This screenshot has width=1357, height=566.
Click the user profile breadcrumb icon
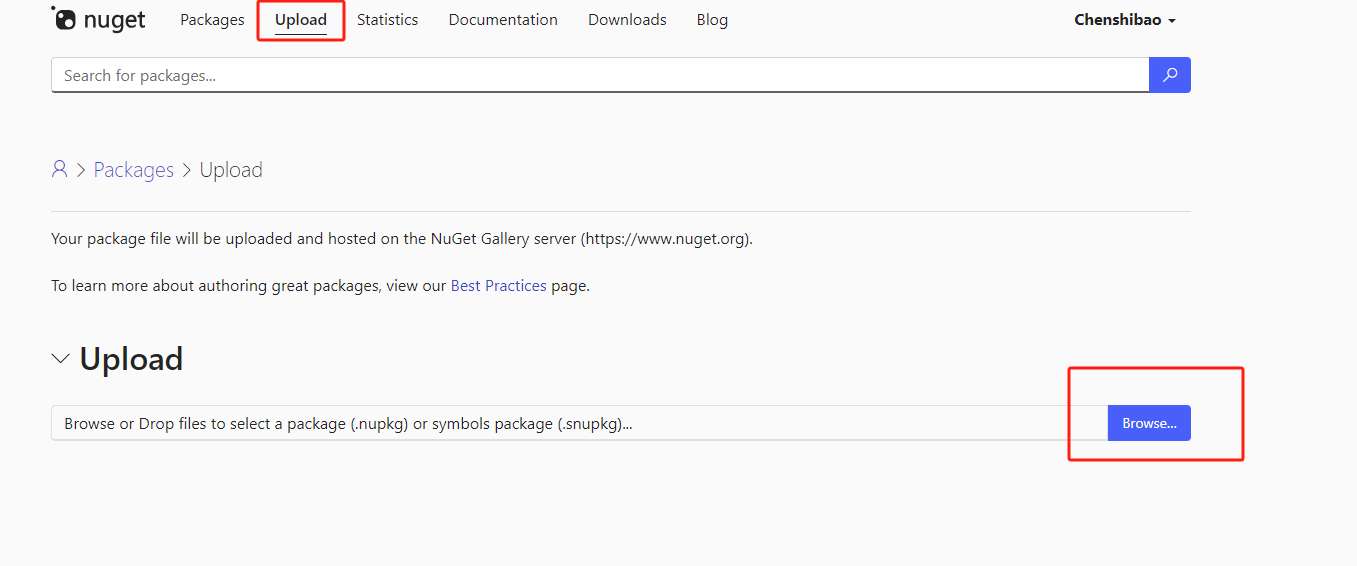(60, 169)
